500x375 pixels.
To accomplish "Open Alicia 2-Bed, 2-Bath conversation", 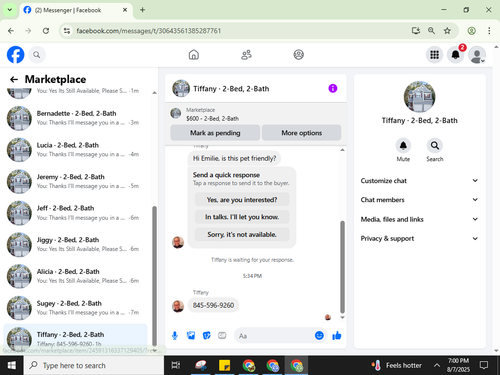I will click(75, 276).
